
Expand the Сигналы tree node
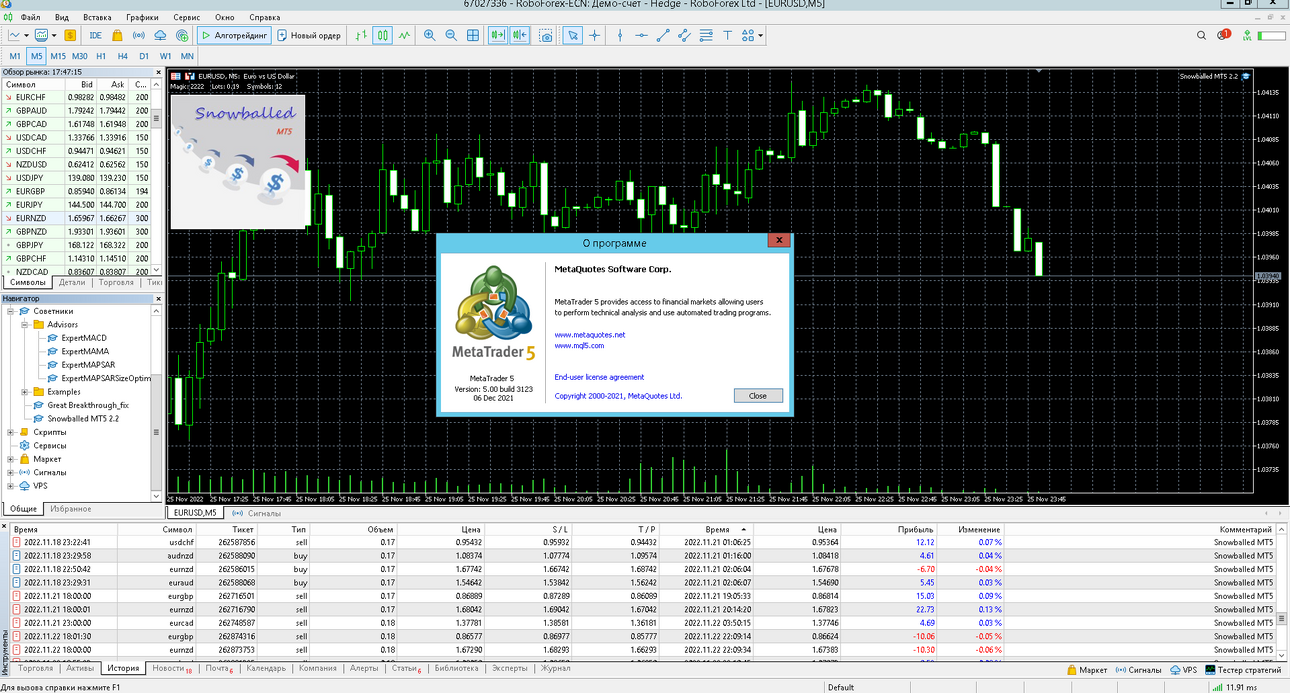click(x=11, y=472)
